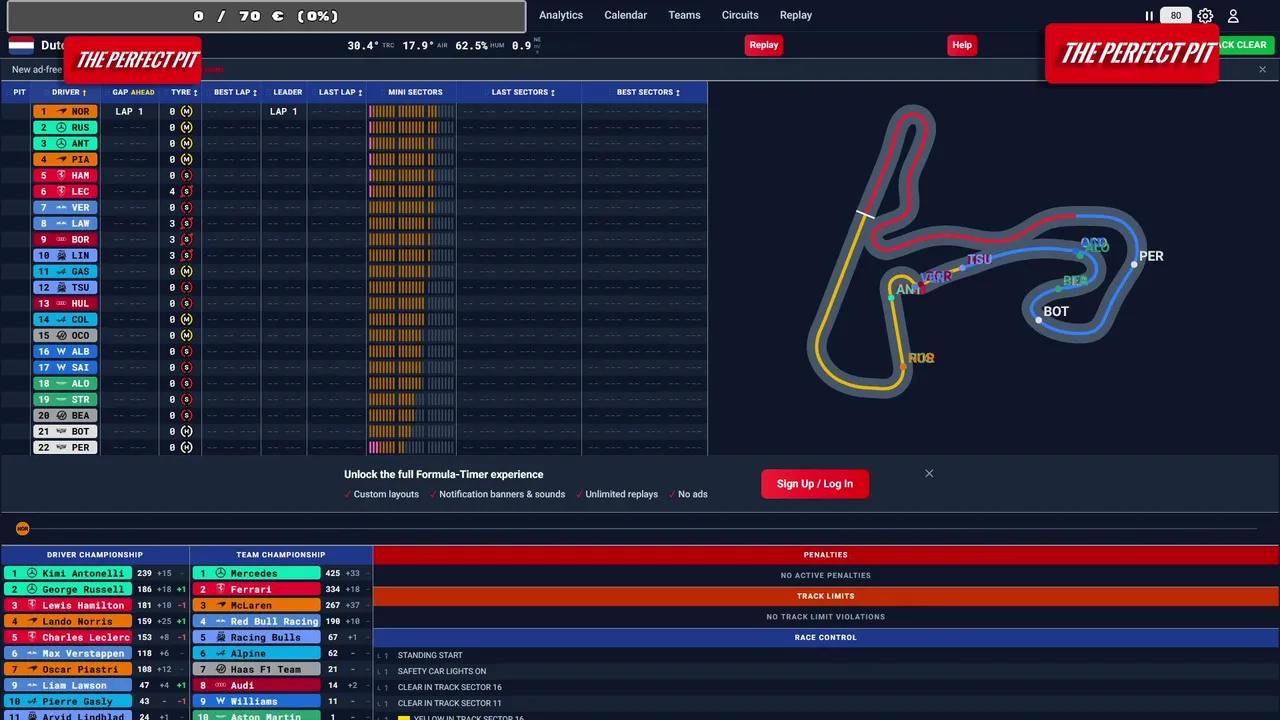
Task: Pause the live timing playback
Action: click(x=1149, y=16)
